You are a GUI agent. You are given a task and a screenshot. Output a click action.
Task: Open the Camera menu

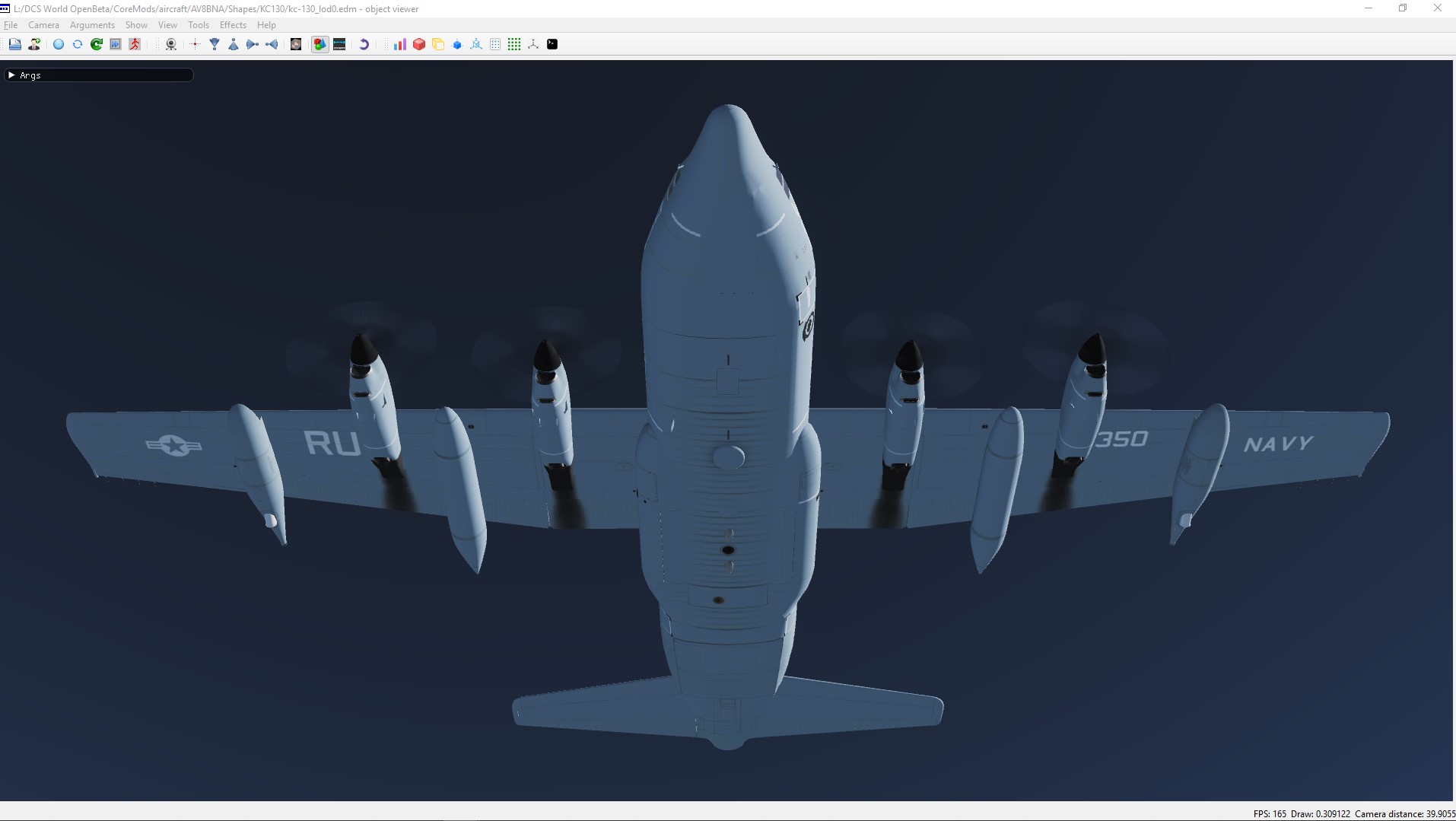pos(43,25)
